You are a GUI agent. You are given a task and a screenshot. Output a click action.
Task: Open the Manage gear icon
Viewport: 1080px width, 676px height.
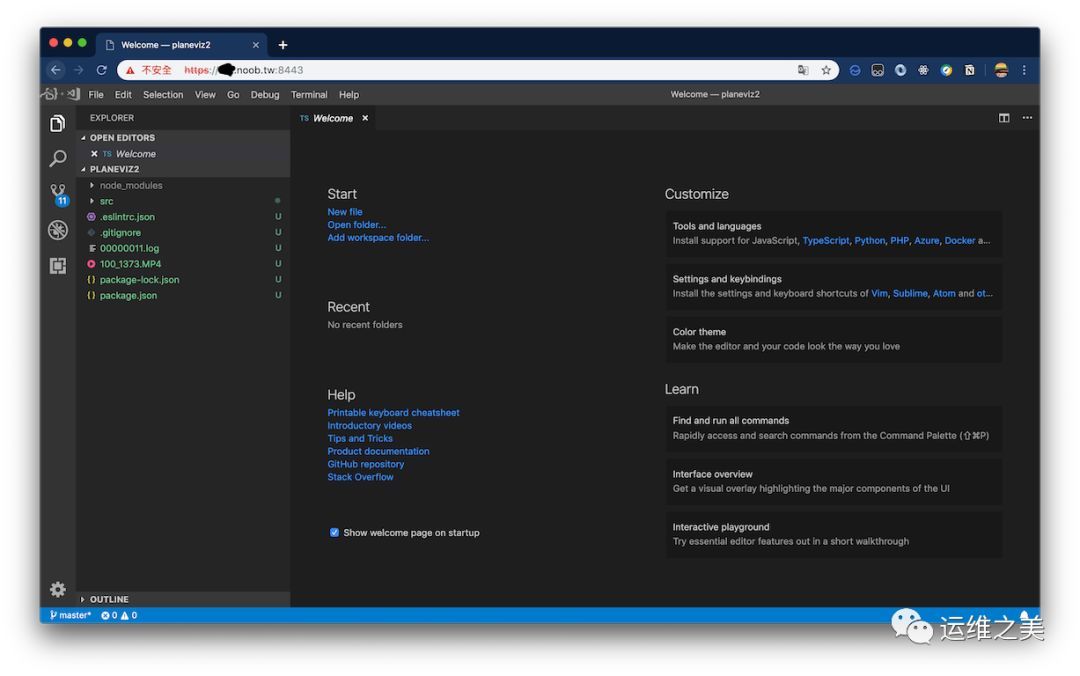(x=58, y=589)
